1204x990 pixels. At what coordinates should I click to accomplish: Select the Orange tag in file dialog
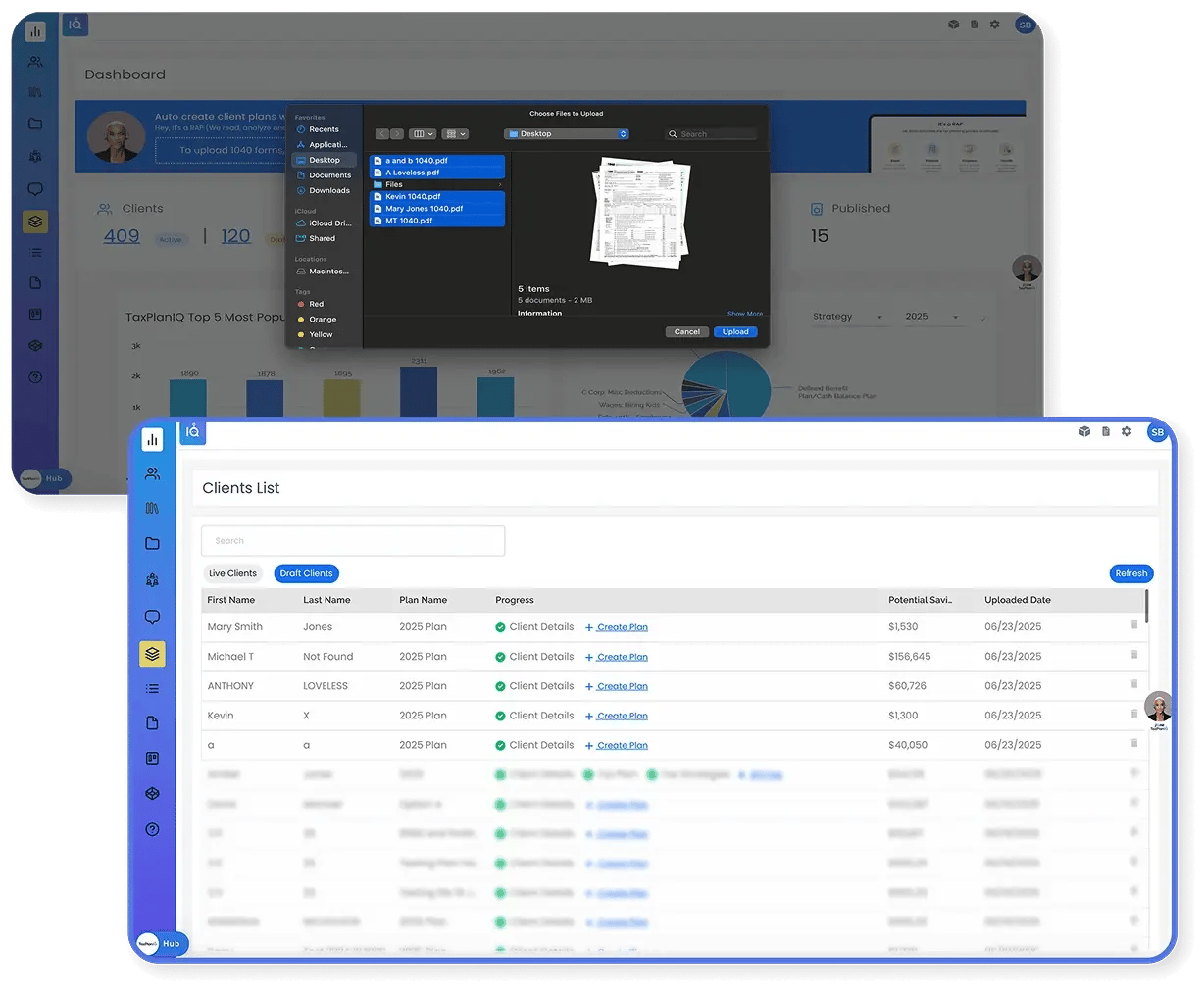322,320
